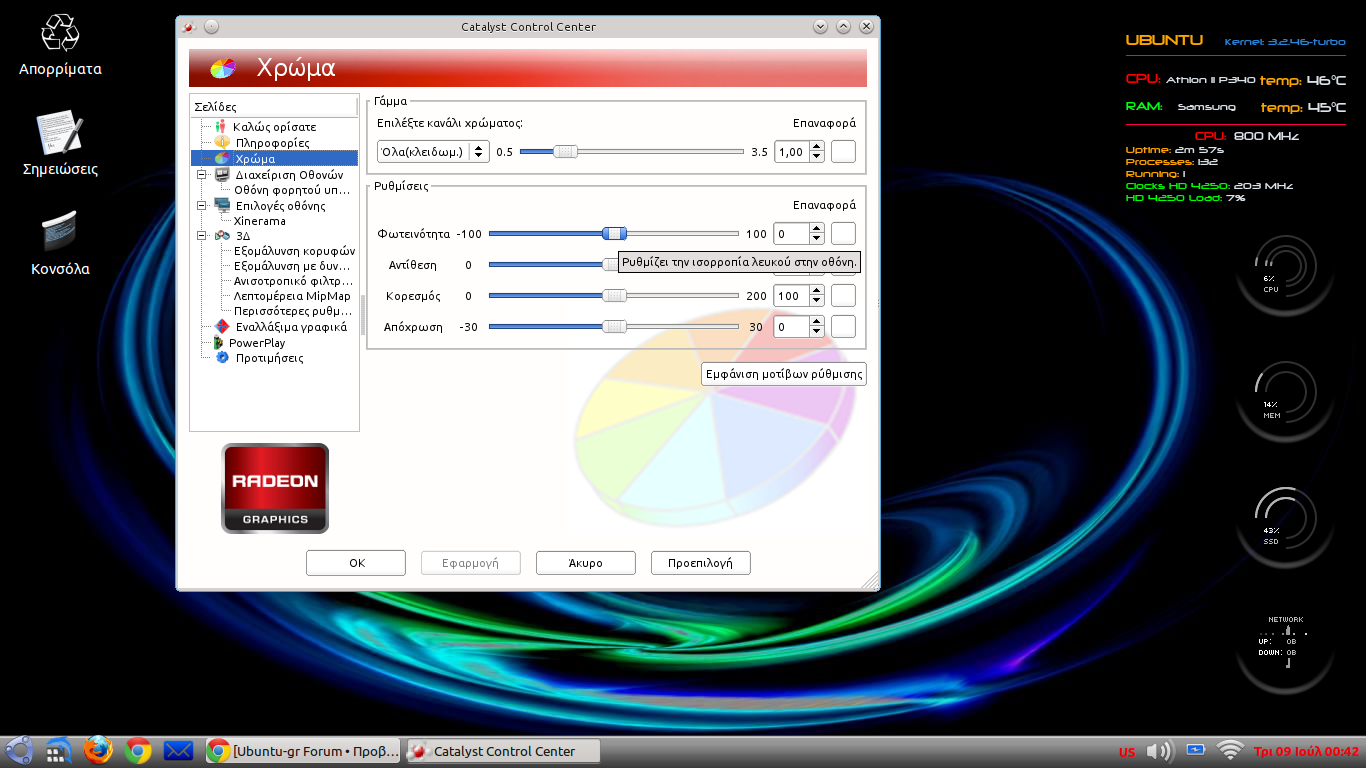Collapse the 3Δ tree section
The image size is (1366, 768).
(x=202, y=236)
